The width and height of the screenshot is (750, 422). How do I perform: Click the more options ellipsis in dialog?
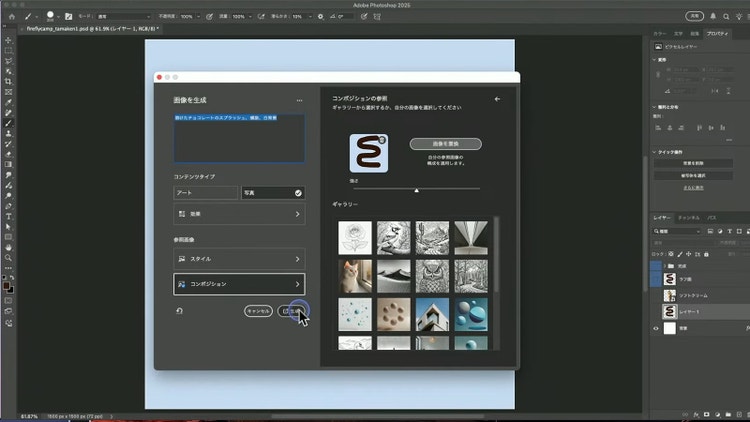click(299, 100)
